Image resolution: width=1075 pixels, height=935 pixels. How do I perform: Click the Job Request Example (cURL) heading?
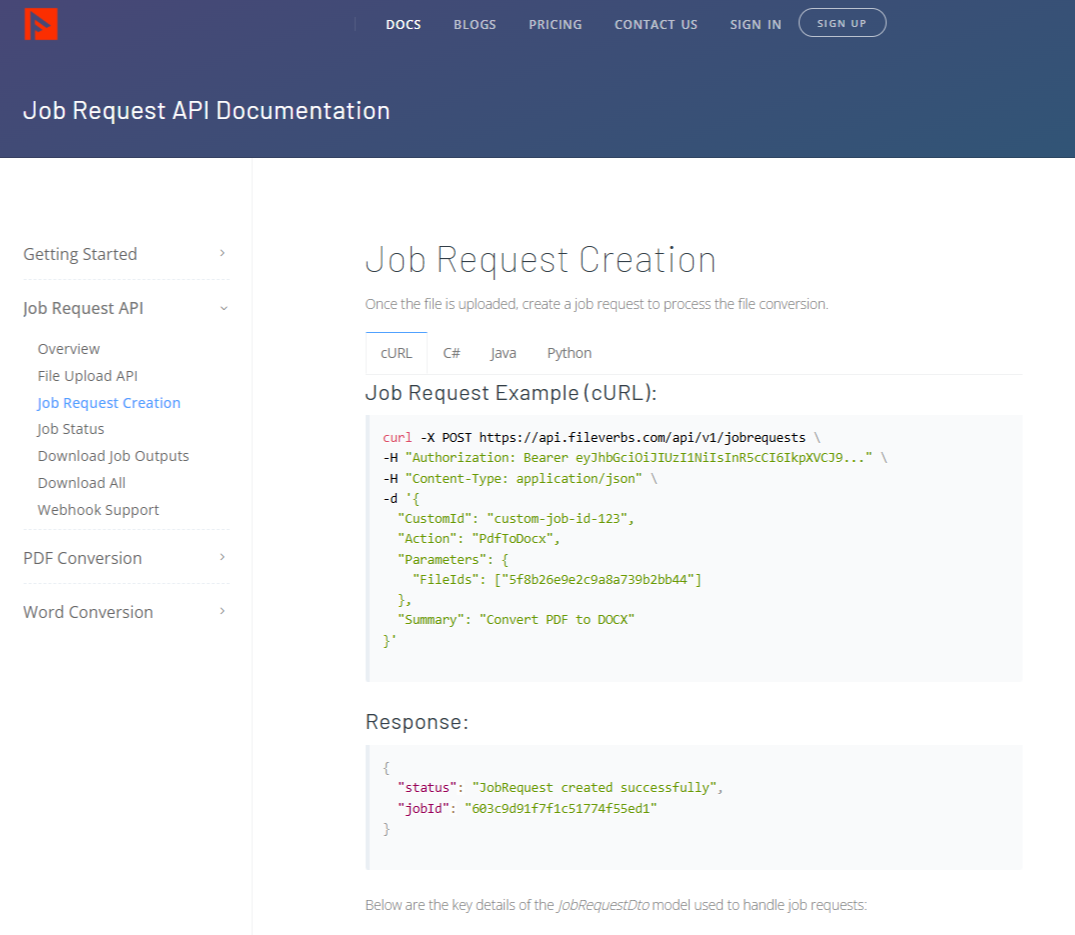pos(511,393)
